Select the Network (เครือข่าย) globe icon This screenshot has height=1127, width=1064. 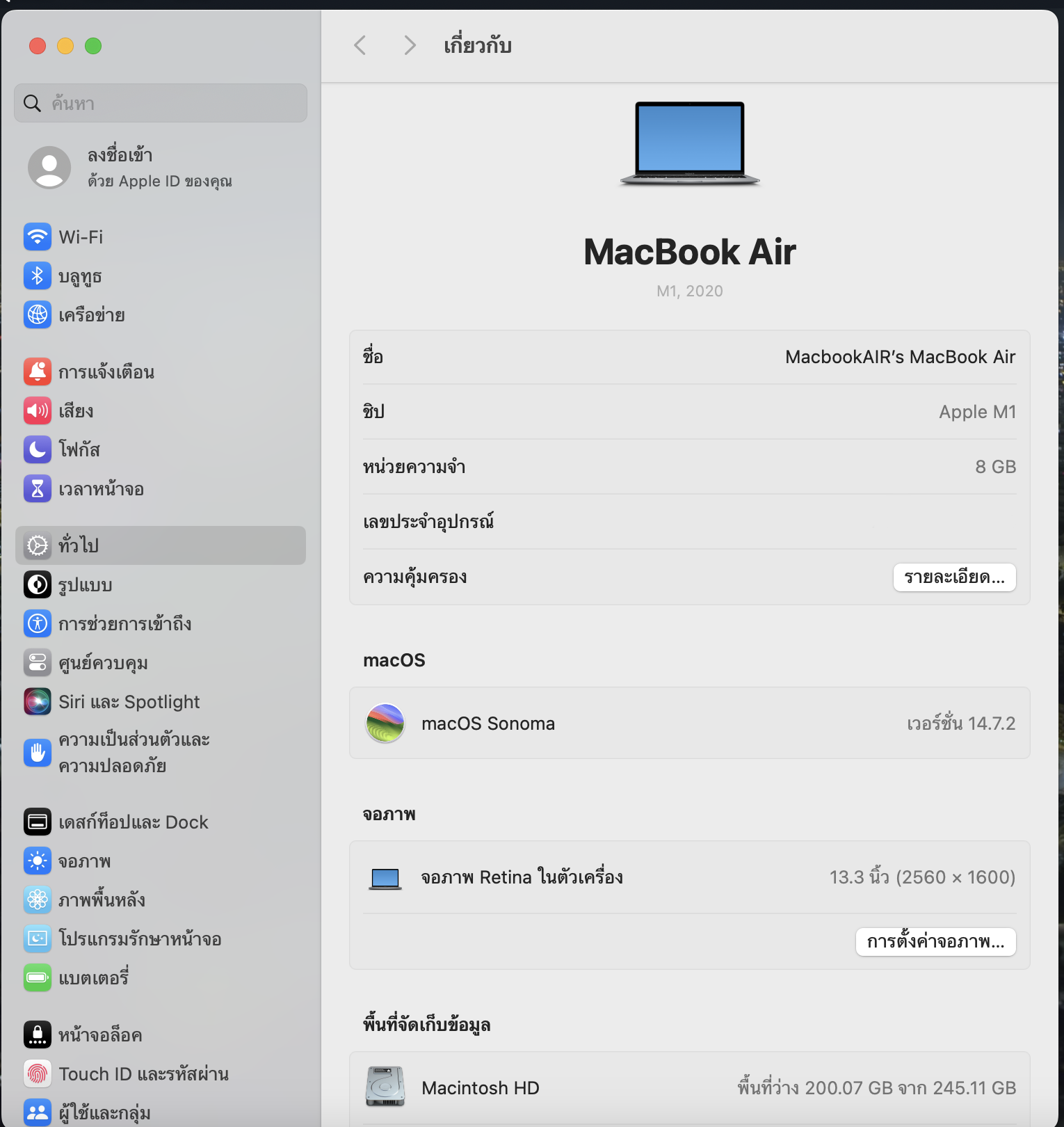point(38,314)
